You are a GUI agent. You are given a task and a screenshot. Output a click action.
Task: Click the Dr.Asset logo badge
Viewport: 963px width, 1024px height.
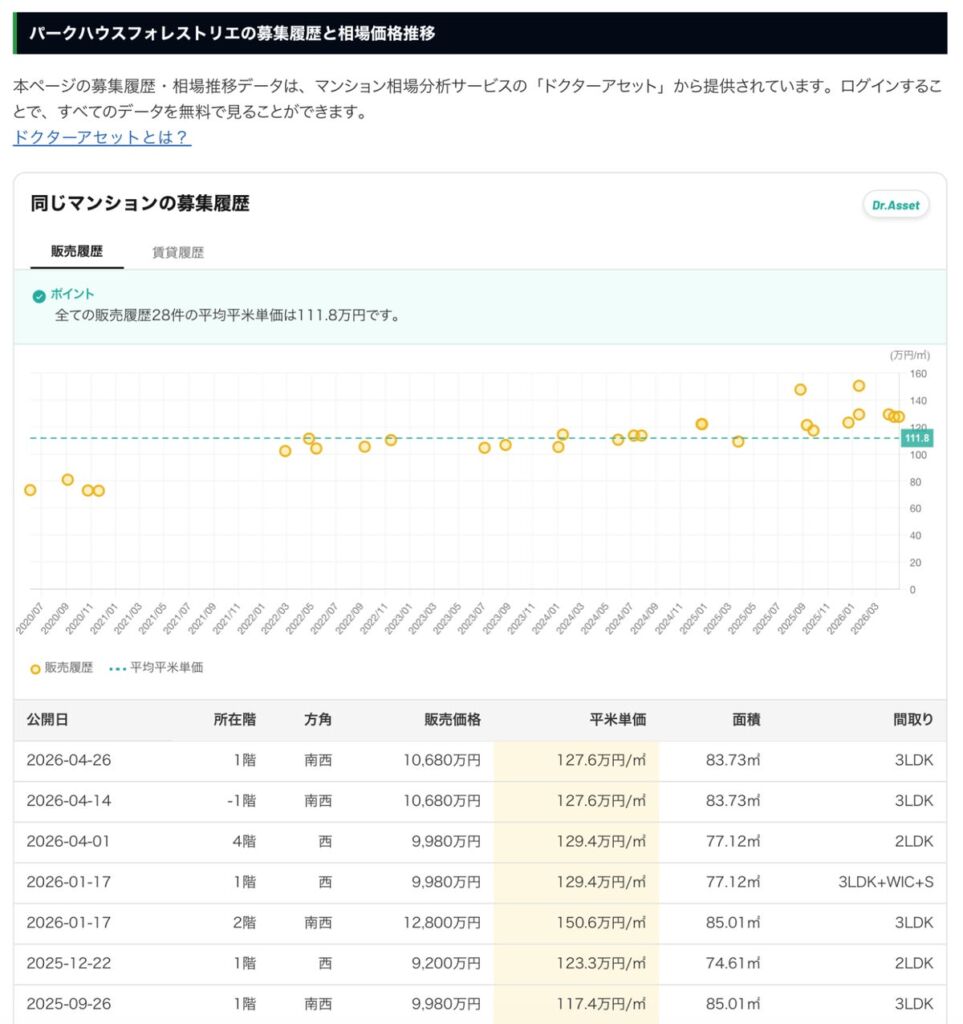pos(896,205)
